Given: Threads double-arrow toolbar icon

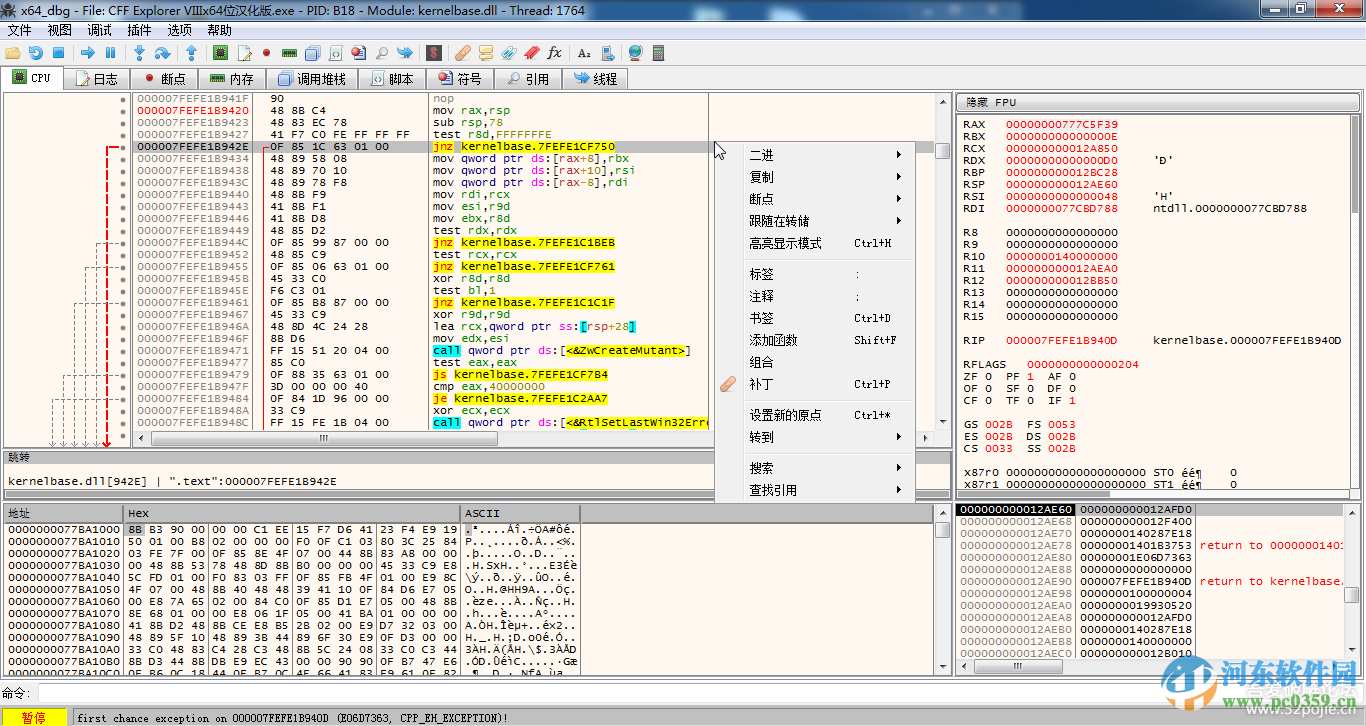Looking at the screenshot, I should click(404, 52).
